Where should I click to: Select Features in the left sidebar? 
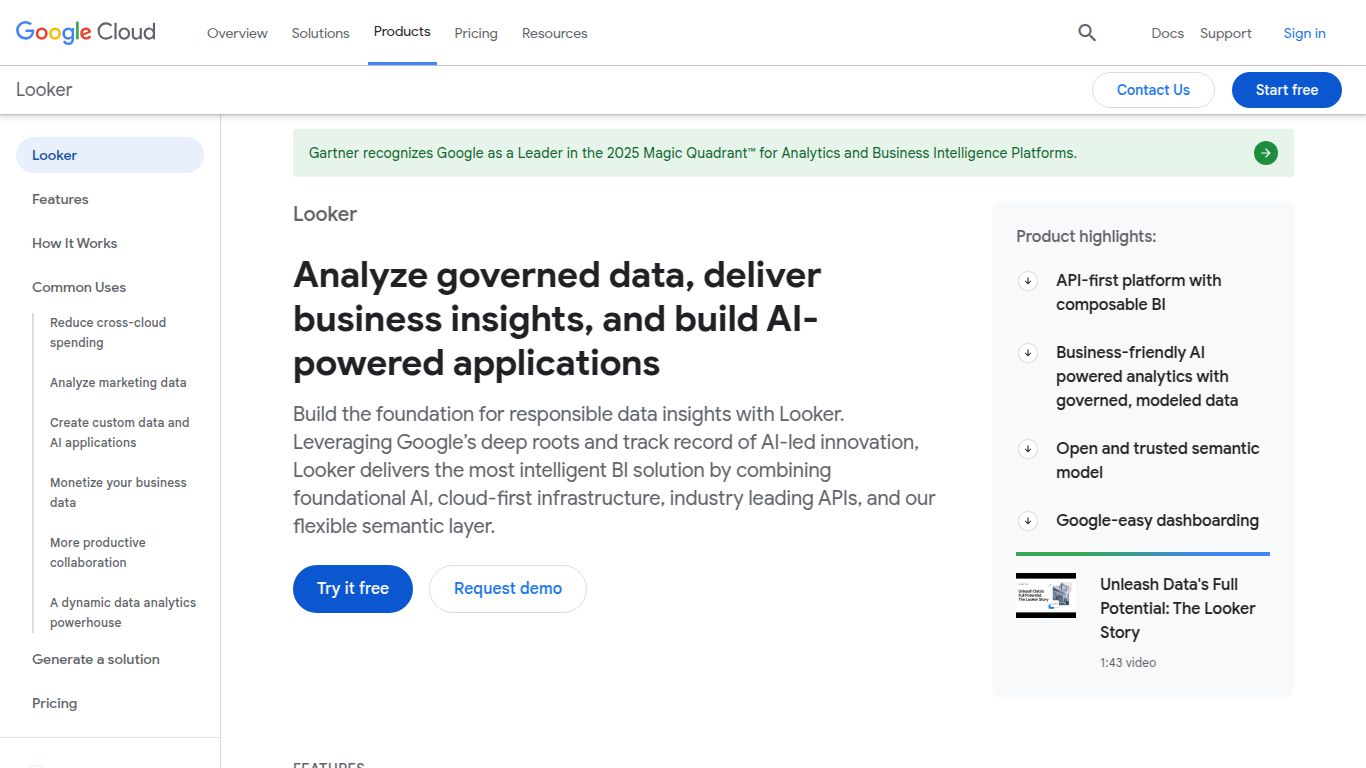(60, 199)
